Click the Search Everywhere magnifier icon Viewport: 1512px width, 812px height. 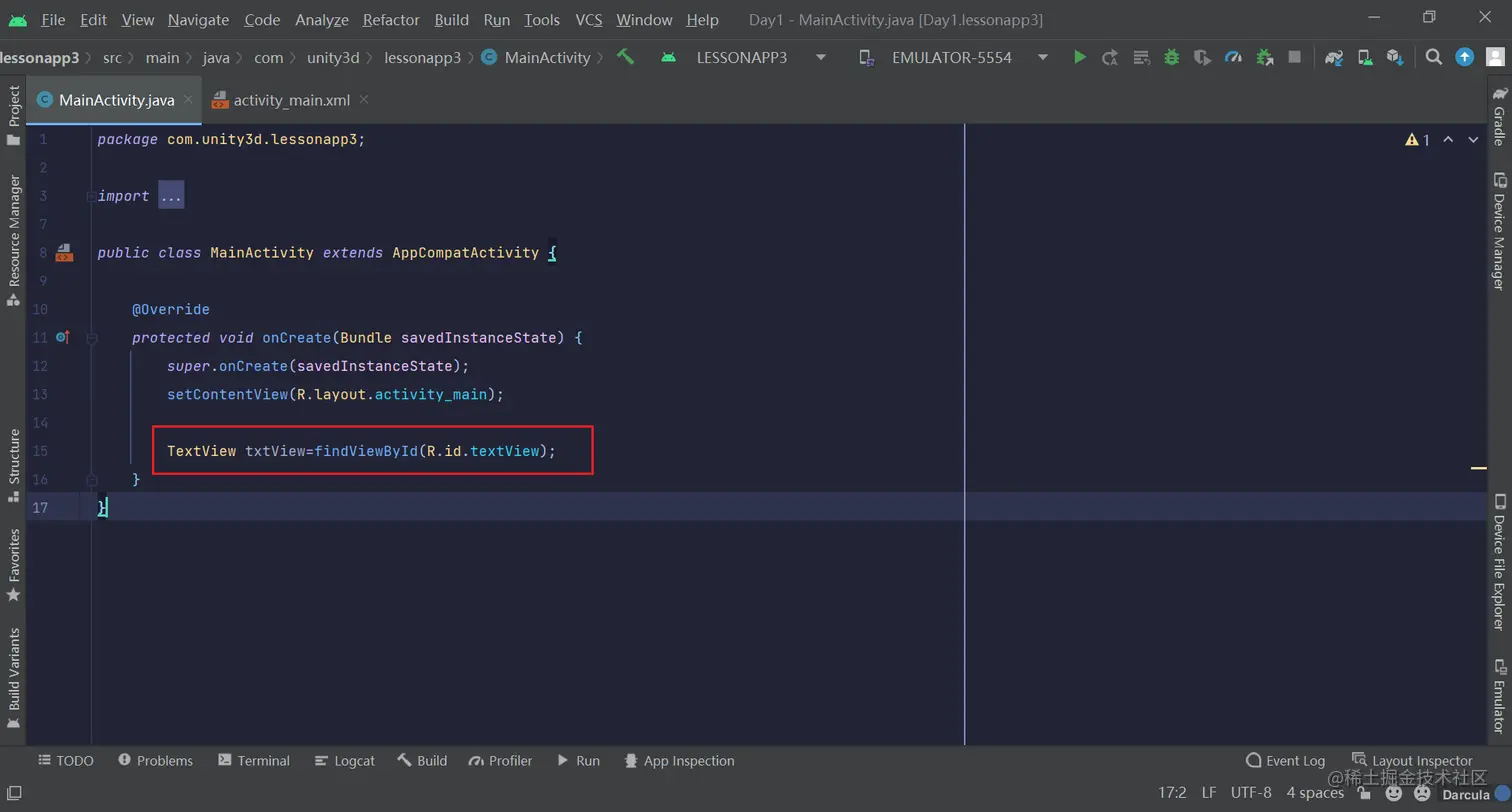tap(1434, 57)
